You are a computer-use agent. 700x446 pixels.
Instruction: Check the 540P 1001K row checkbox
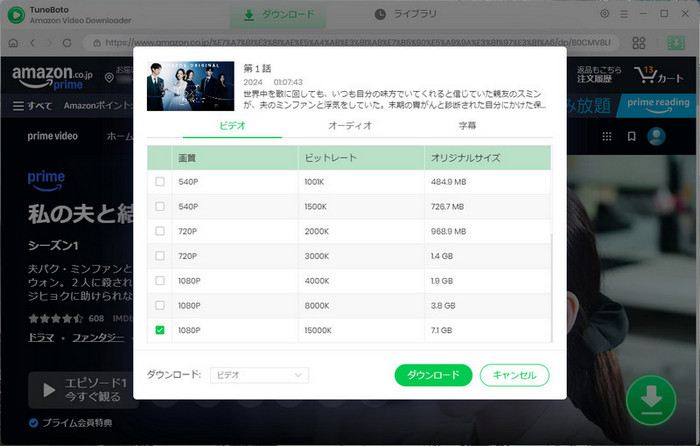coord(160,182)
